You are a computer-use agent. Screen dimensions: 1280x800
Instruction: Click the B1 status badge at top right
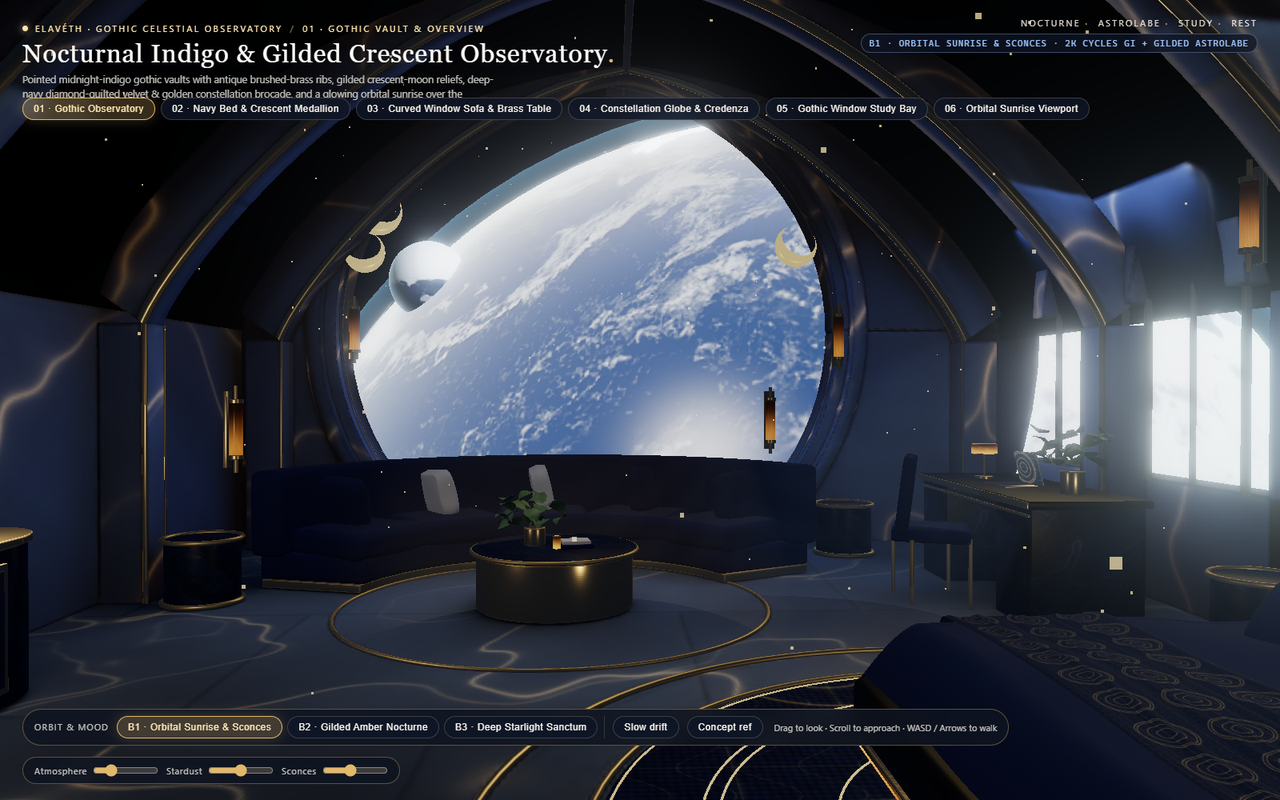pyautogui.click(x=1058, y=43)
